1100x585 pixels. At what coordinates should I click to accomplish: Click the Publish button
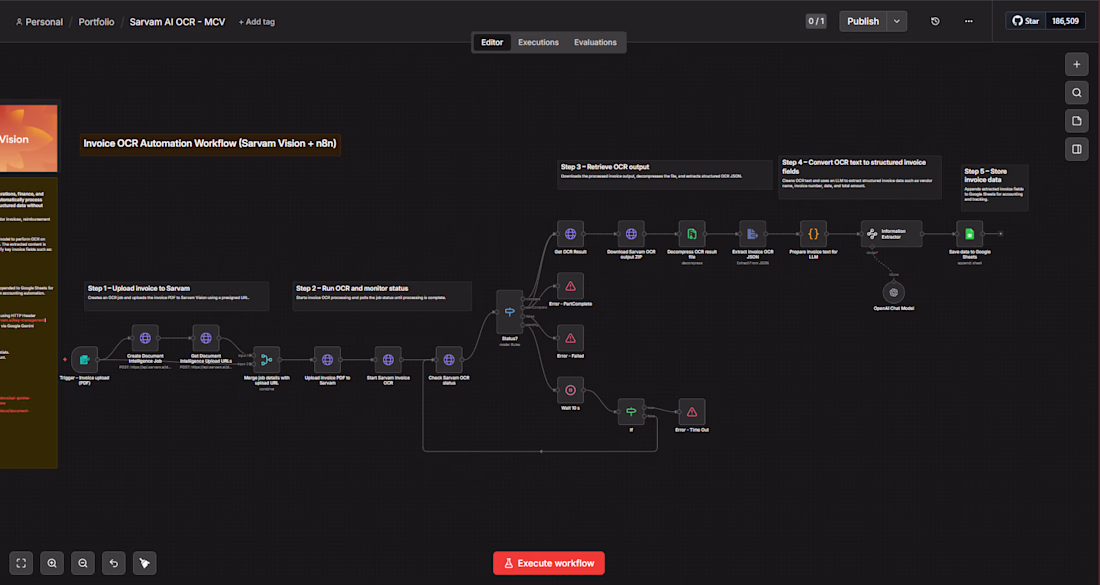(863, 21)
